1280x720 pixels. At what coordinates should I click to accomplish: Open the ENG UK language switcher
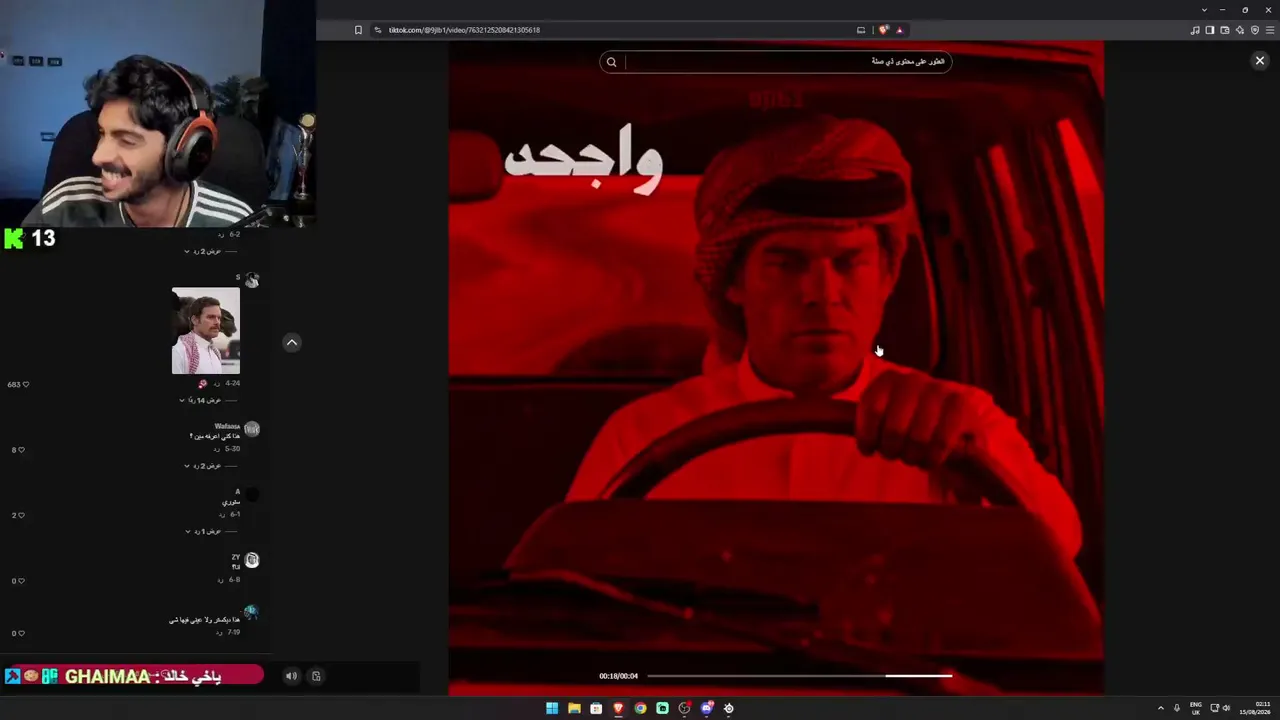(1196, 708)
